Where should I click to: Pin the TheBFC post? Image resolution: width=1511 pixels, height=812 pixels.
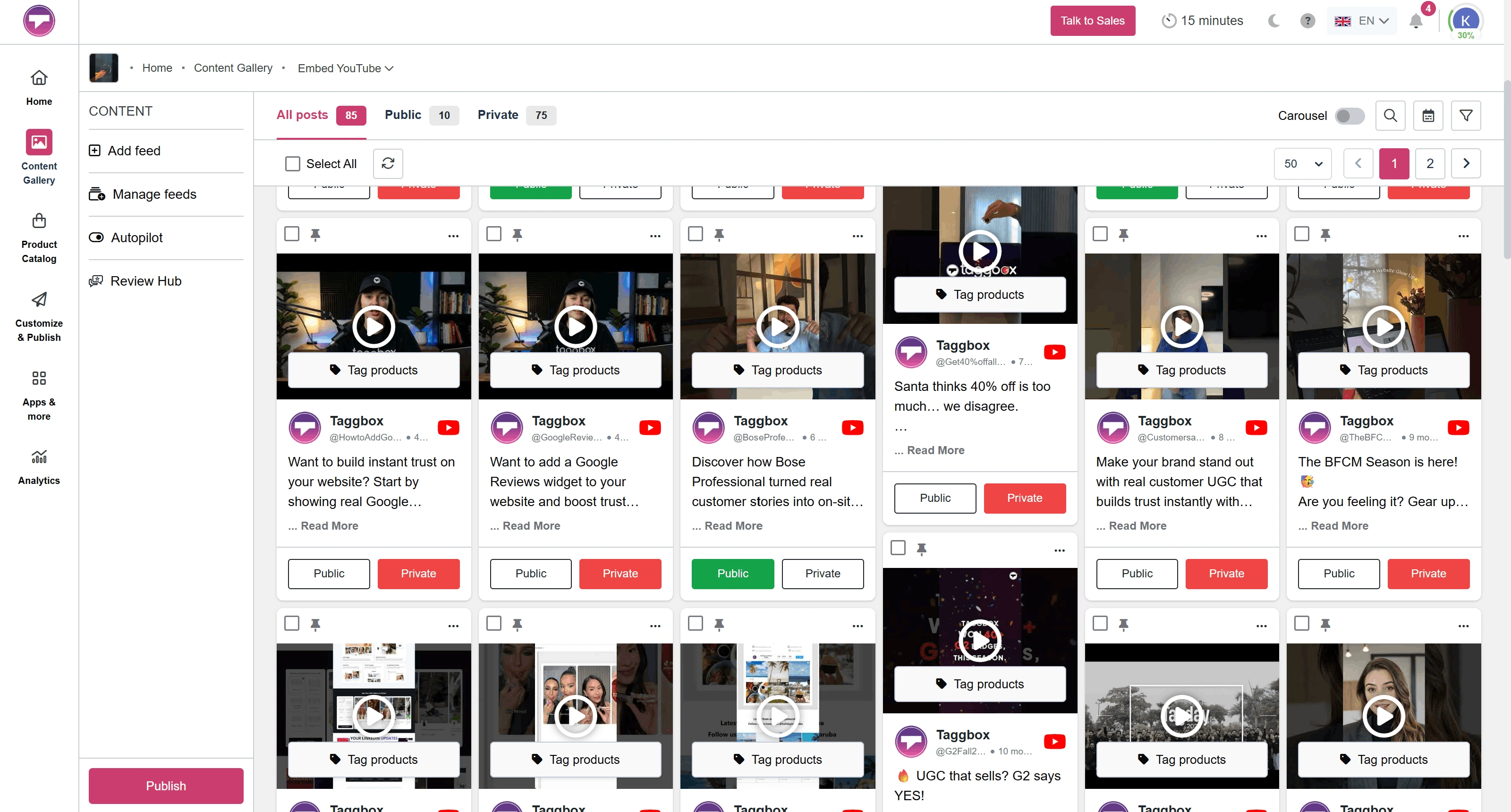tap(1325, 235)
